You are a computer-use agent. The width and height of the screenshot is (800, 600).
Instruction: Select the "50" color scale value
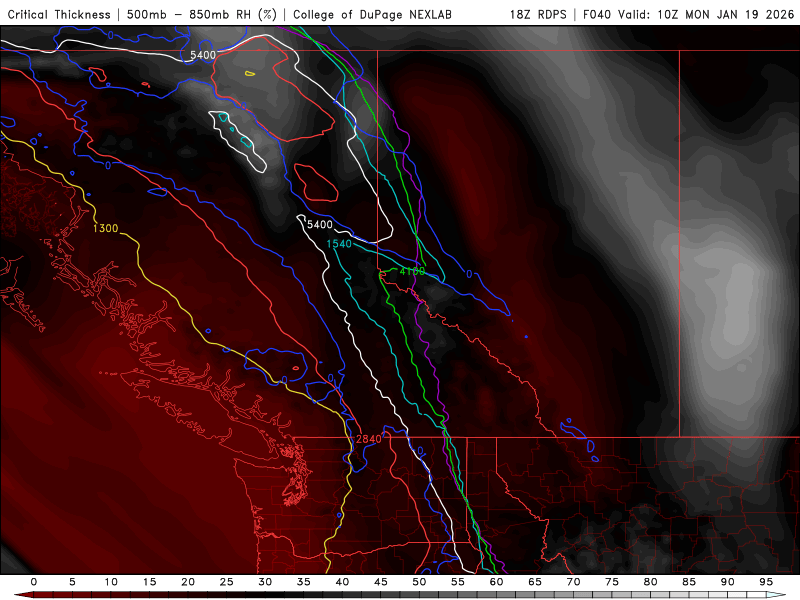419,582
